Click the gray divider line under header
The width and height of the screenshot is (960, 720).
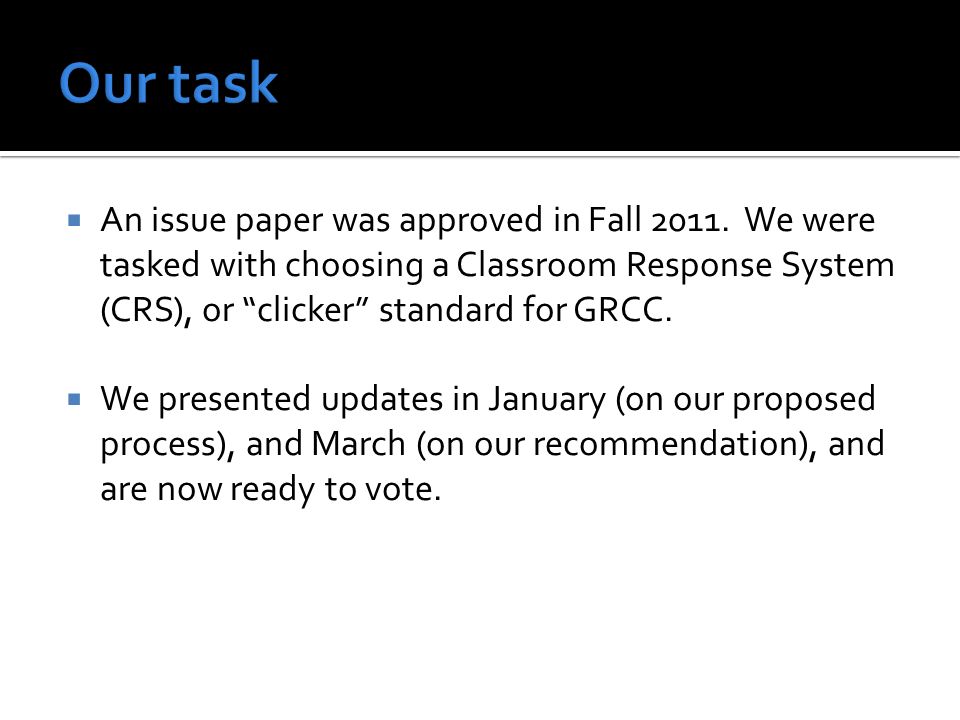480,157
